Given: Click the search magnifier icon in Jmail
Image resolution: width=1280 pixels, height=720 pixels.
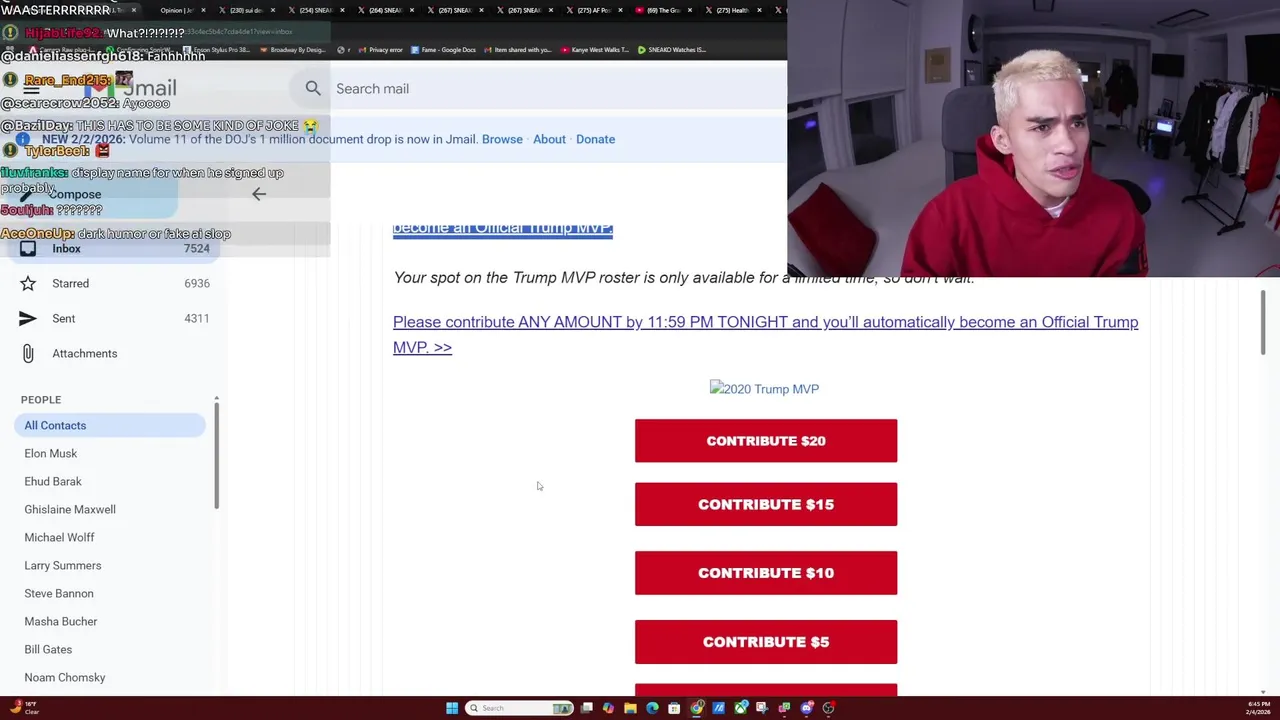Looking at the screenshot, I should coord(313,89).
